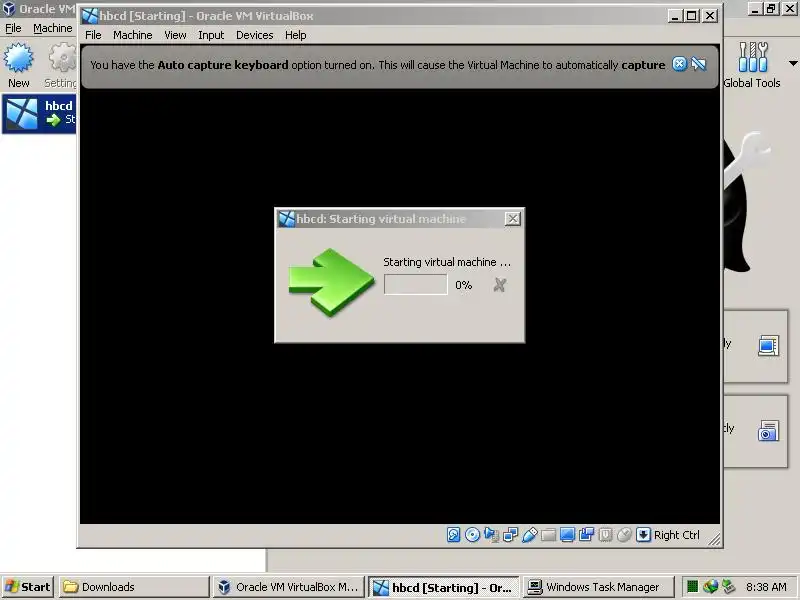The width and height of the screenshot is (800, 600).
Task: Switch to Oracle VM VirtualBox Manager taskbar button
Action: [288, 587]
